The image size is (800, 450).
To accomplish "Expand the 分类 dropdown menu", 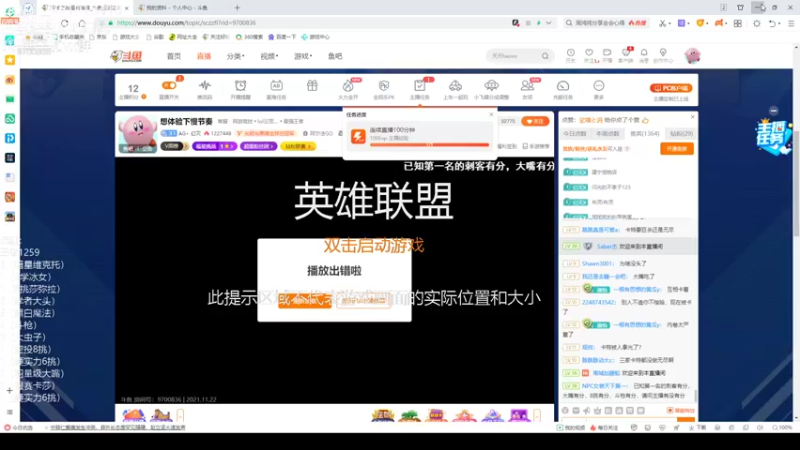I will point(235,56).
